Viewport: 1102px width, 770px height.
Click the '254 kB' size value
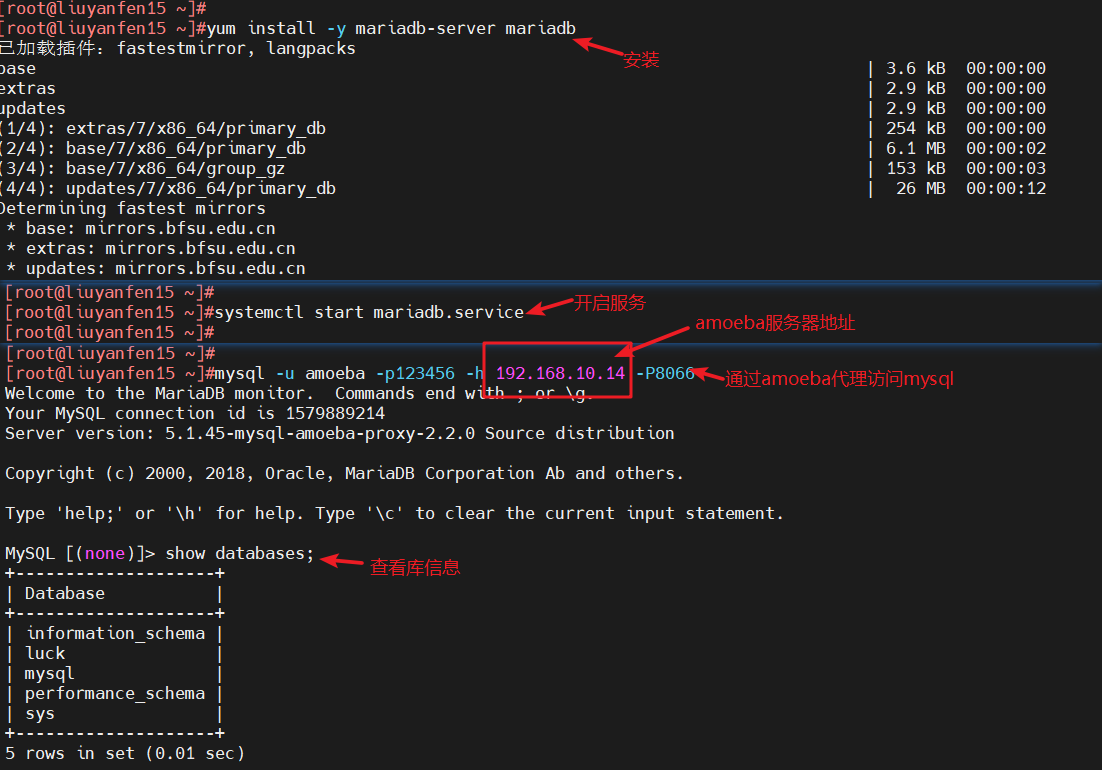tap(916, 129)
